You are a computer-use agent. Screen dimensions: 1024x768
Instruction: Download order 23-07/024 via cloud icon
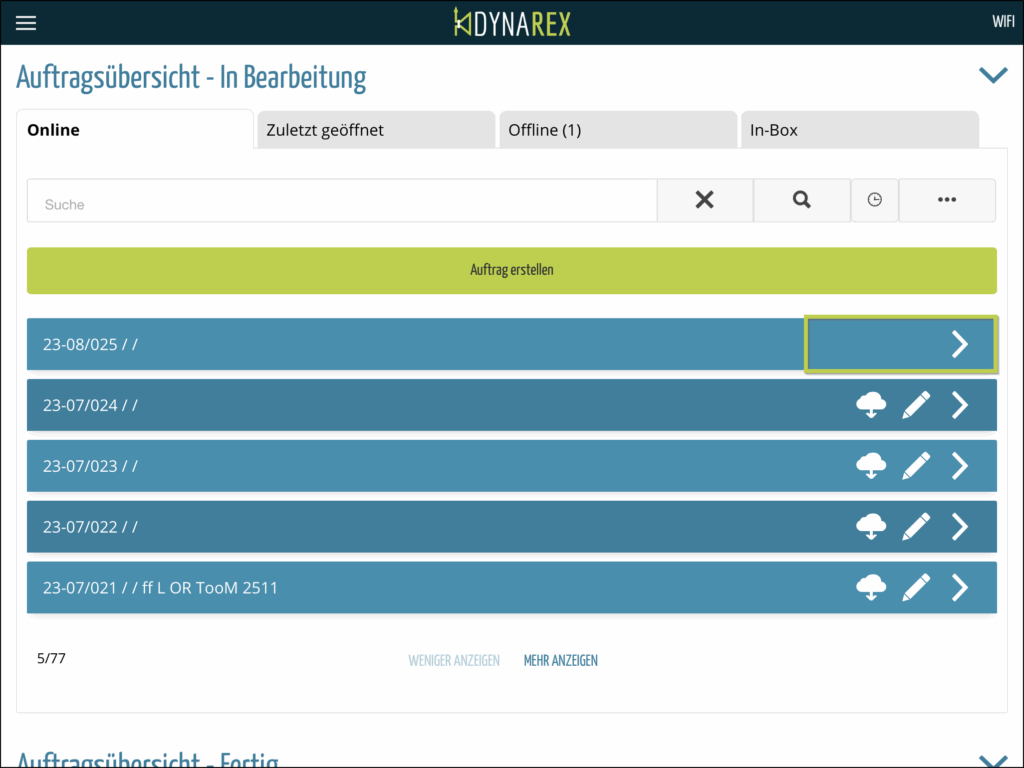pyautogui.click(x=871, y=405)
